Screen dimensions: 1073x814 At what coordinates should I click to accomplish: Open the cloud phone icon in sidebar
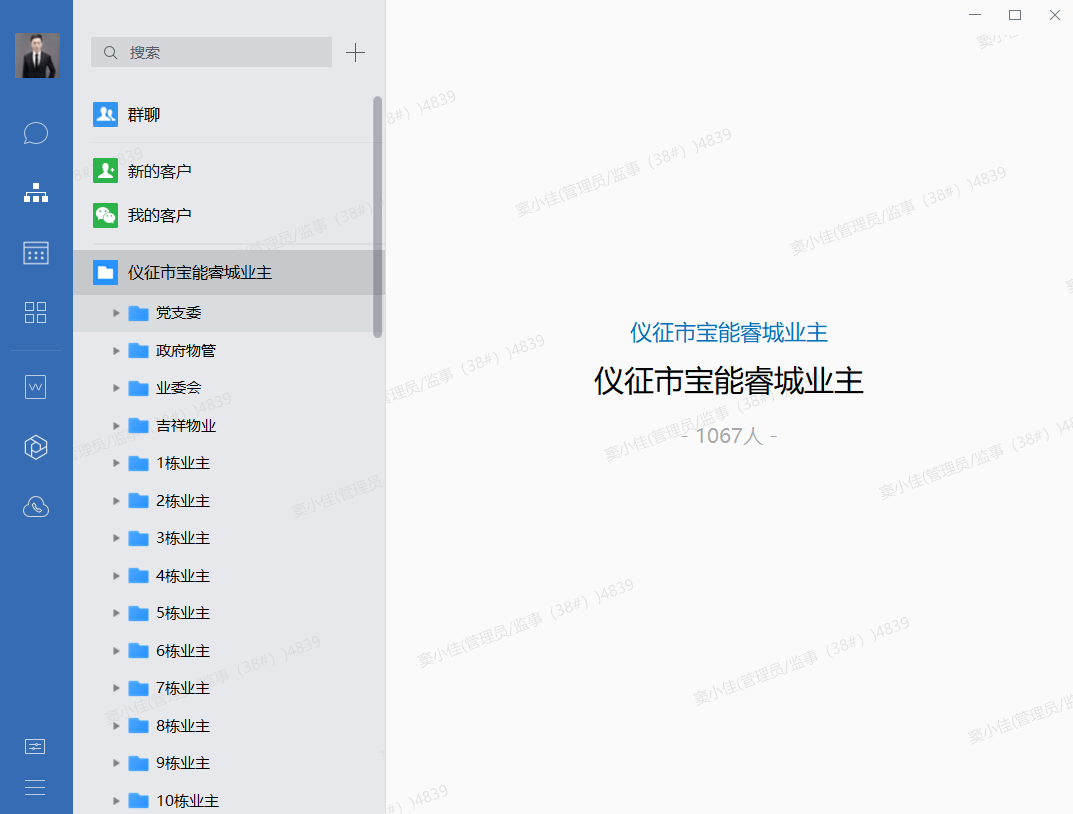(x=36, y=507)
